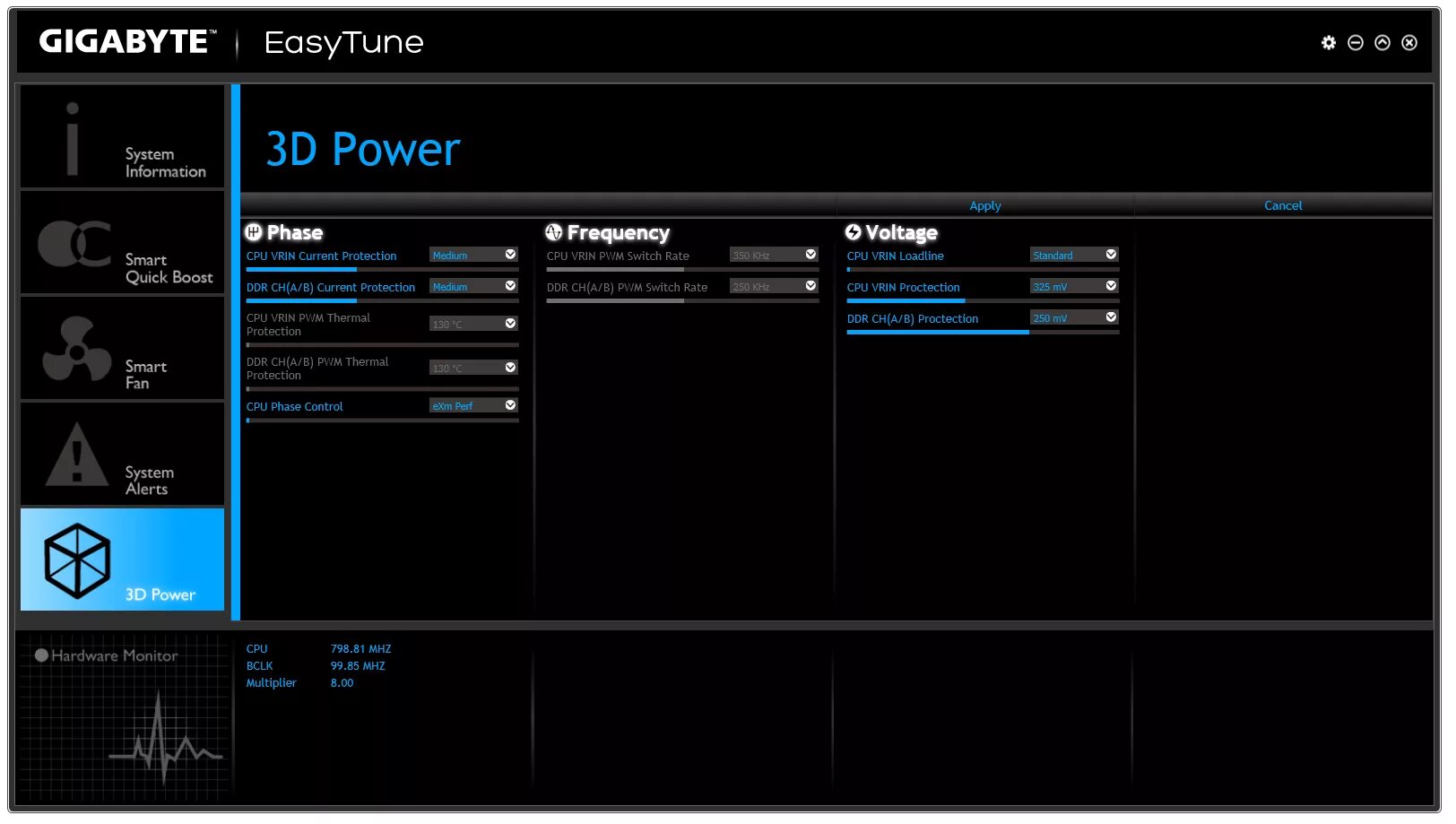
Task: Click the Frequency section icon
Action: tap(554, 232)
